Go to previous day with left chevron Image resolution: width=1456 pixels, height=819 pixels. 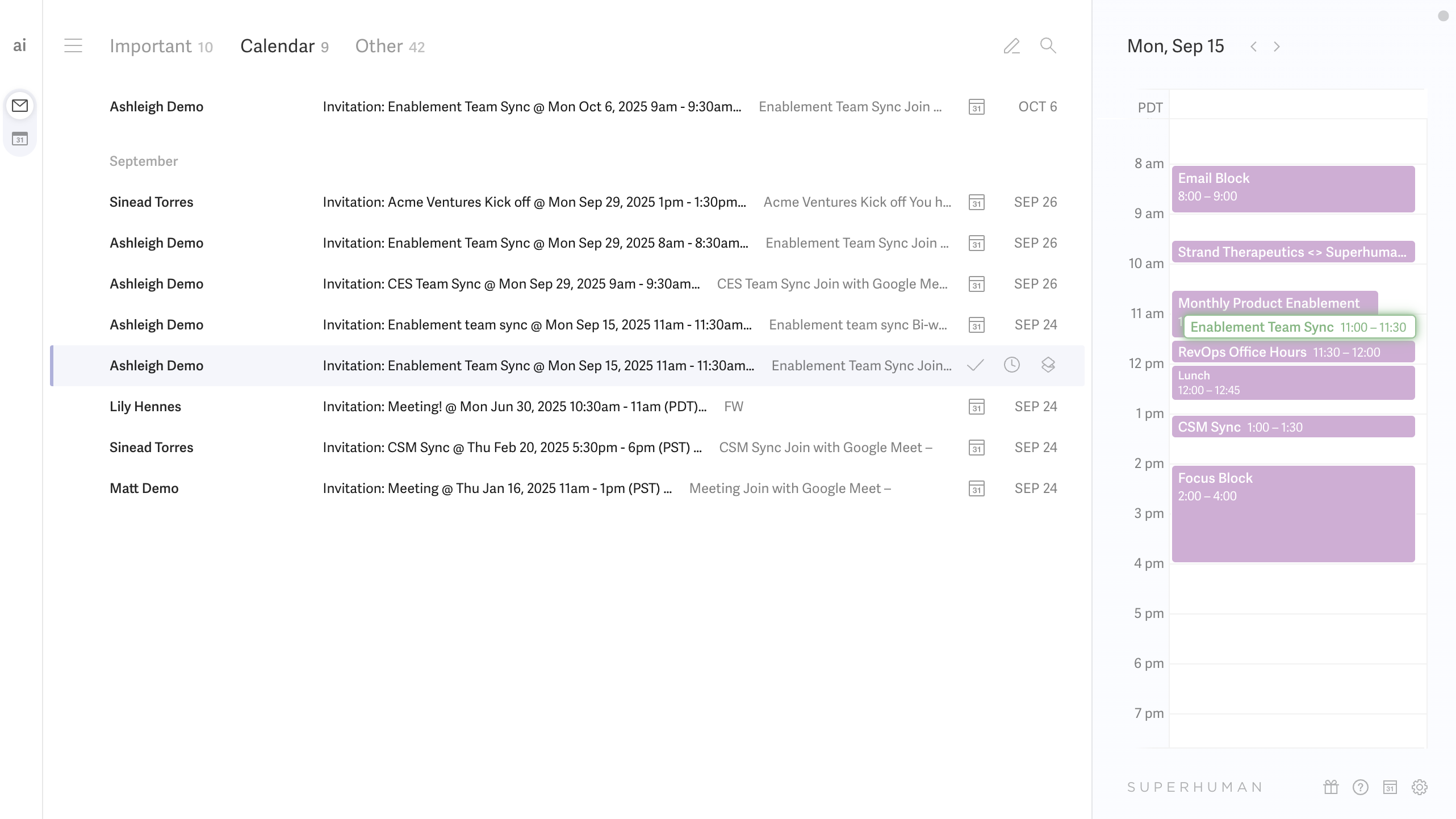(x=1253, y=47)
